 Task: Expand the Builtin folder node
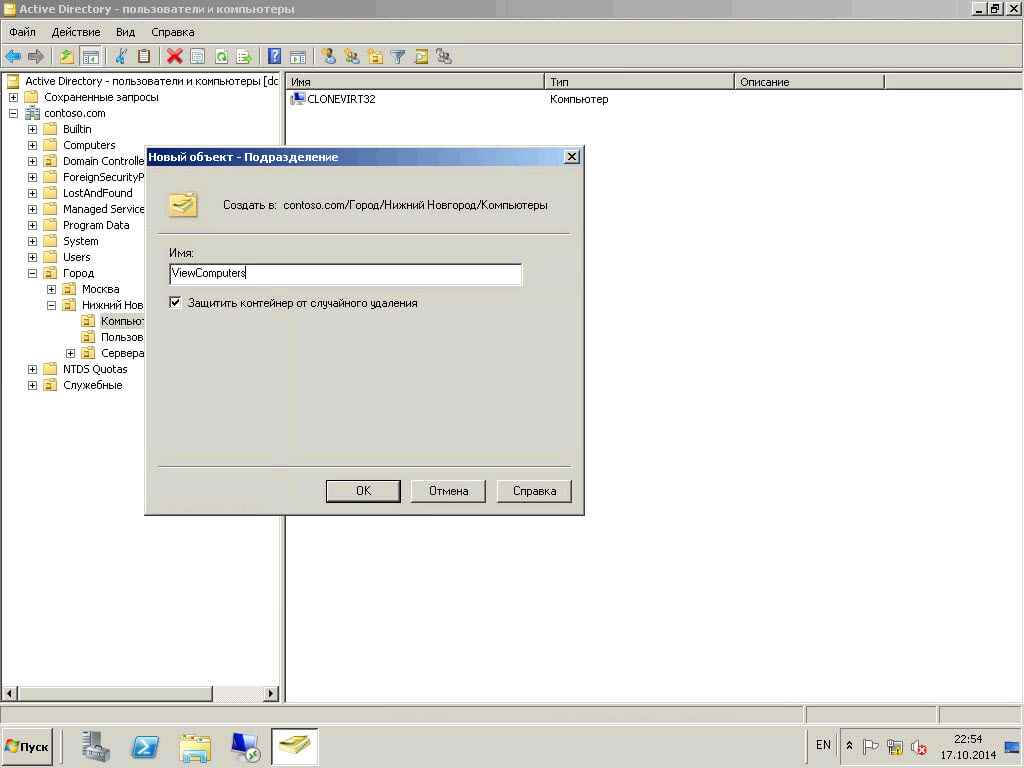click(x=32, y=129)
